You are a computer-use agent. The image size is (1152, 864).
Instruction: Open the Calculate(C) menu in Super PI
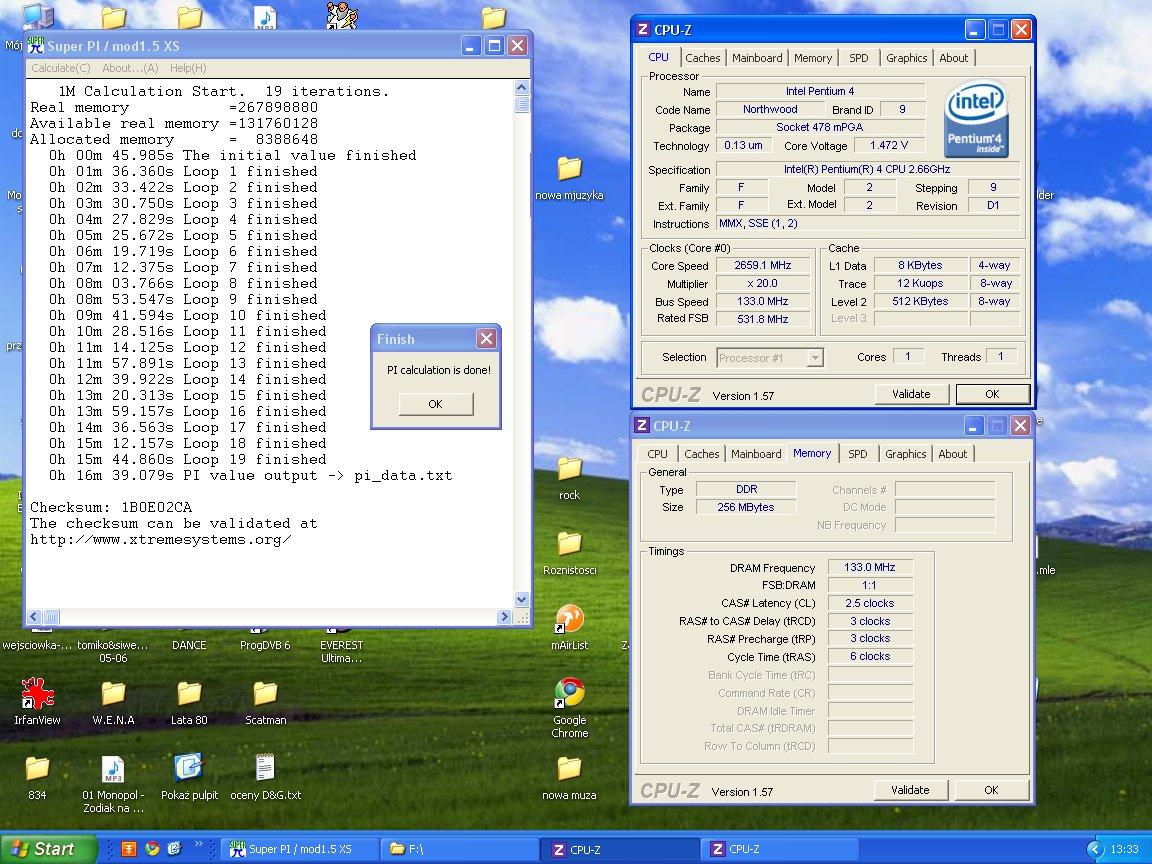tap(61, 68)
